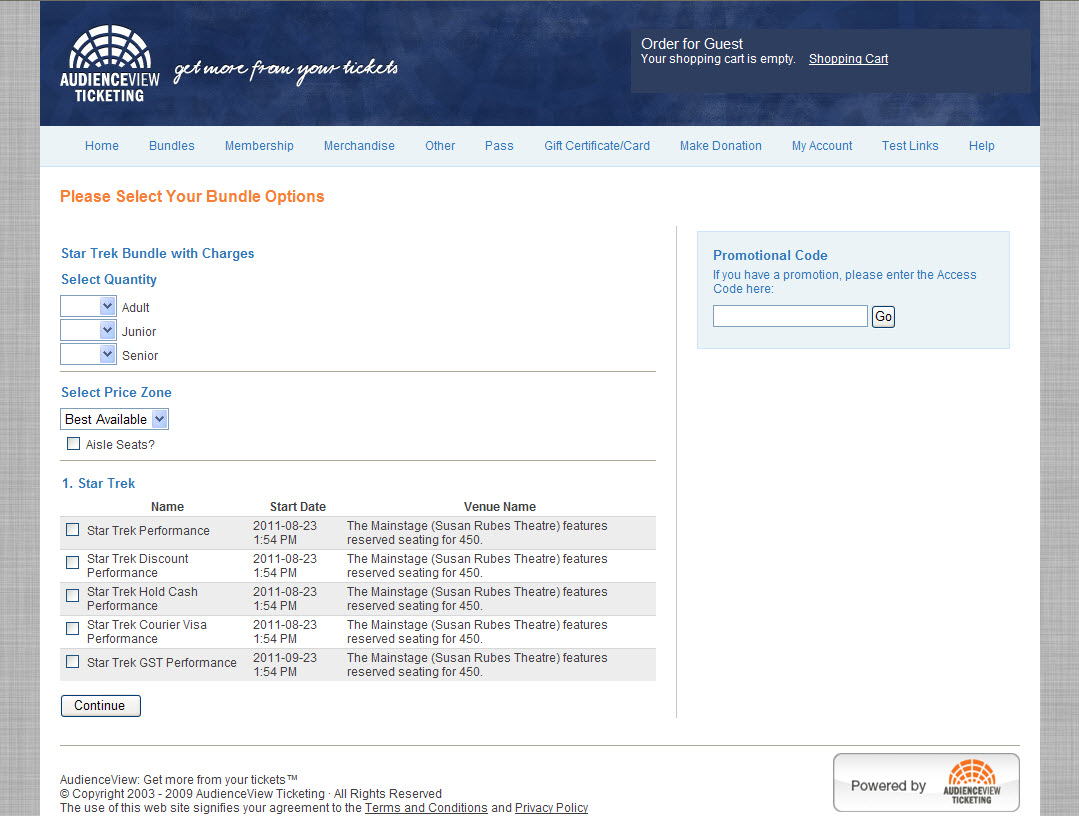
Task: Tick the Star Trek Performance checkbox
Action: [72, 530]
